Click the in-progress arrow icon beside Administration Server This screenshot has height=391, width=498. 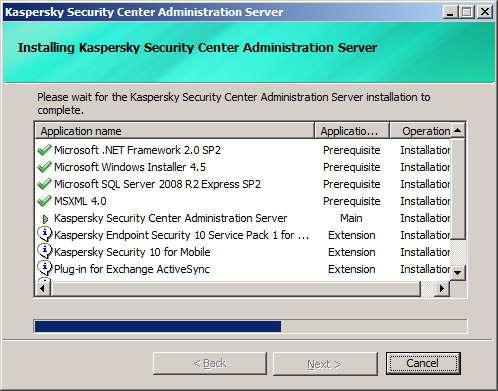pos(46,219)
